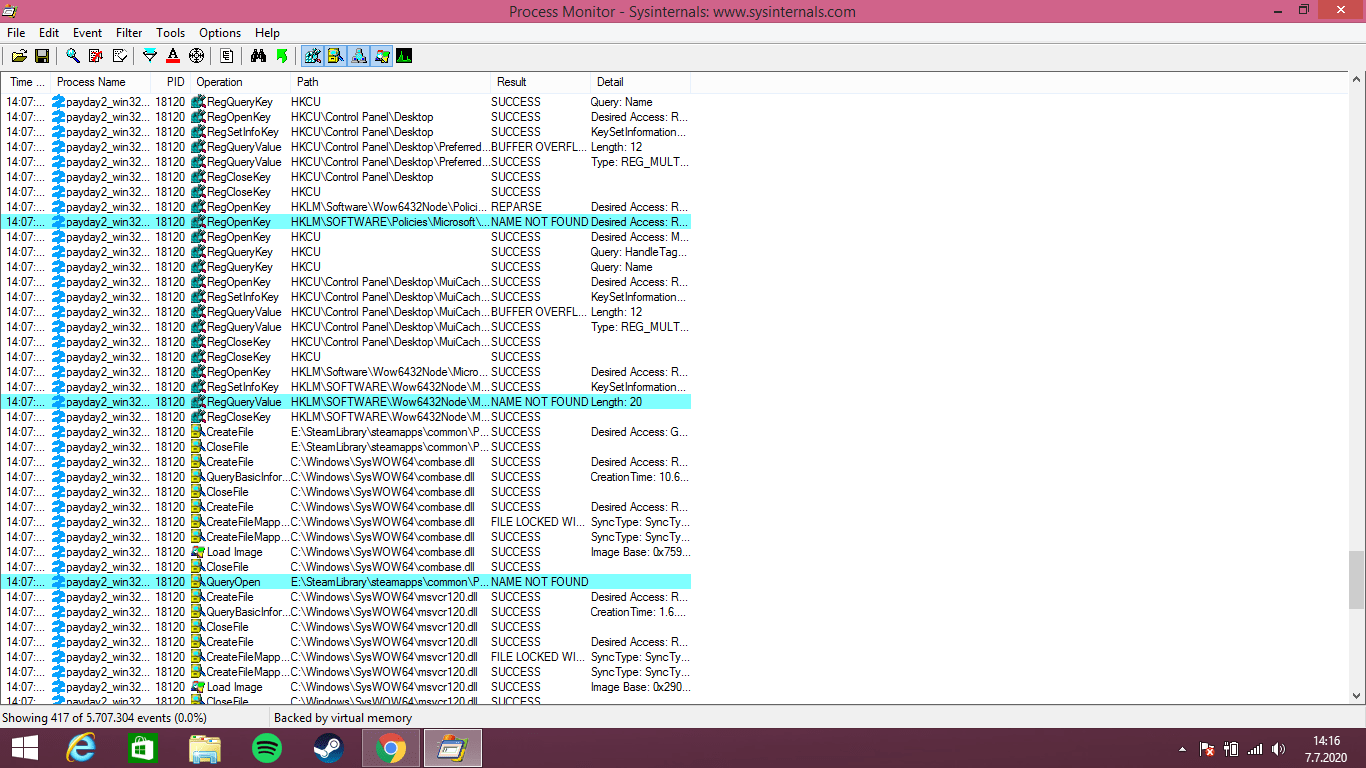Launch Internet Explorer from the taskbar

point(81,748)
